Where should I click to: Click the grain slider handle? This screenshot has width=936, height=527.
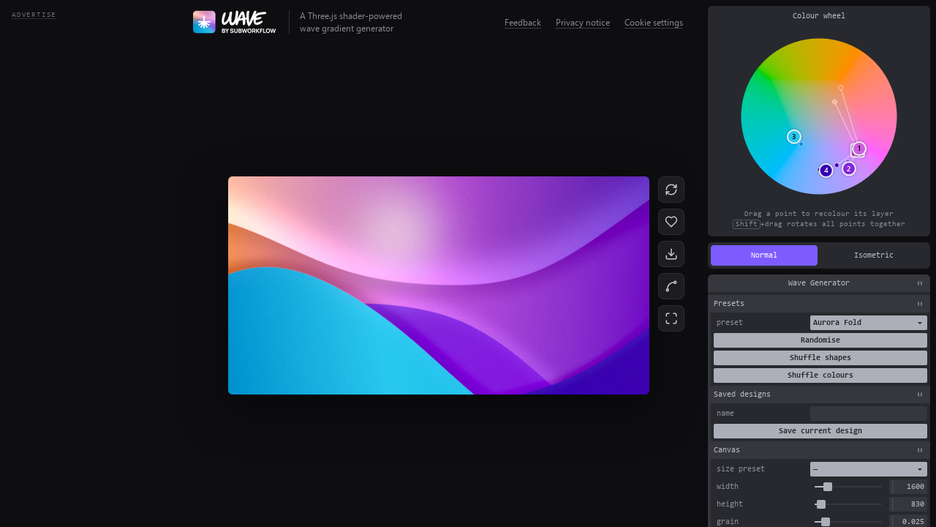pos(826,522)
